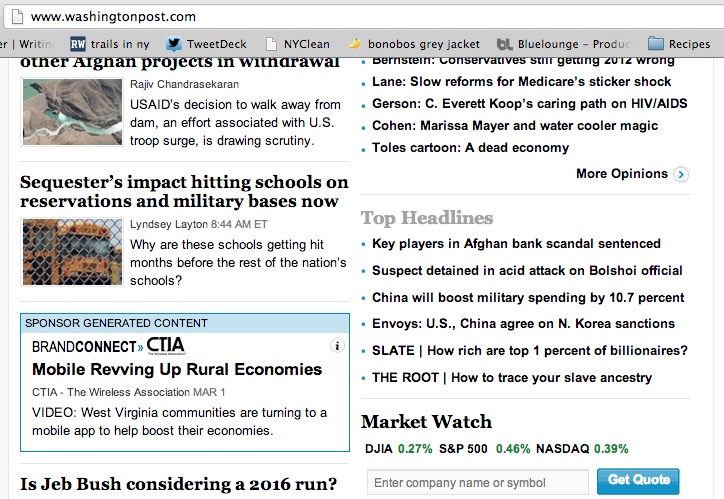Click the Get Quote button

[637, 481]
